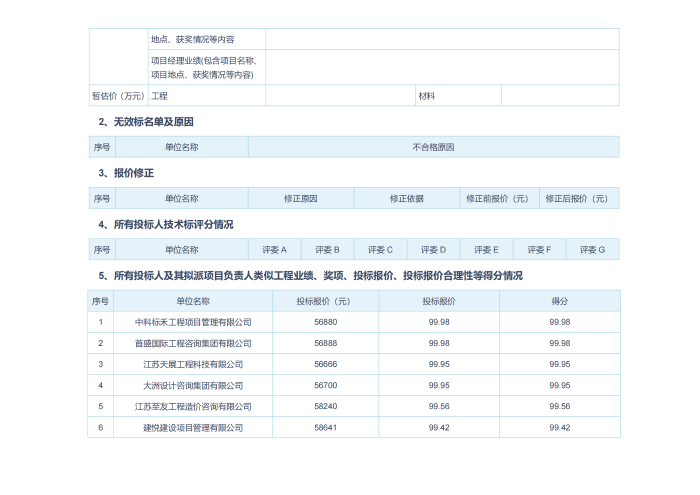Screen dimensions: 700x495
Task: Select '首盛国际工程咨询集团有限公司'
Action: pyautogui.click(x=193, y=343)
